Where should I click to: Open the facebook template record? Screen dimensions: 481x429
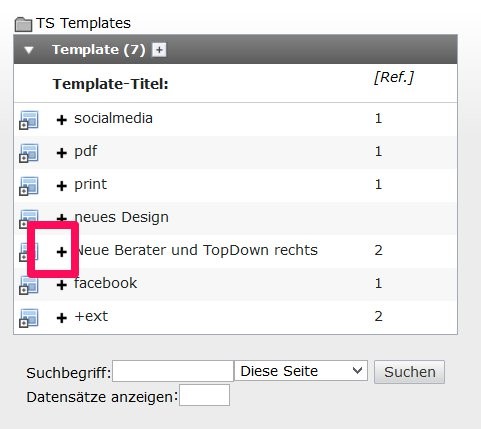105,283
